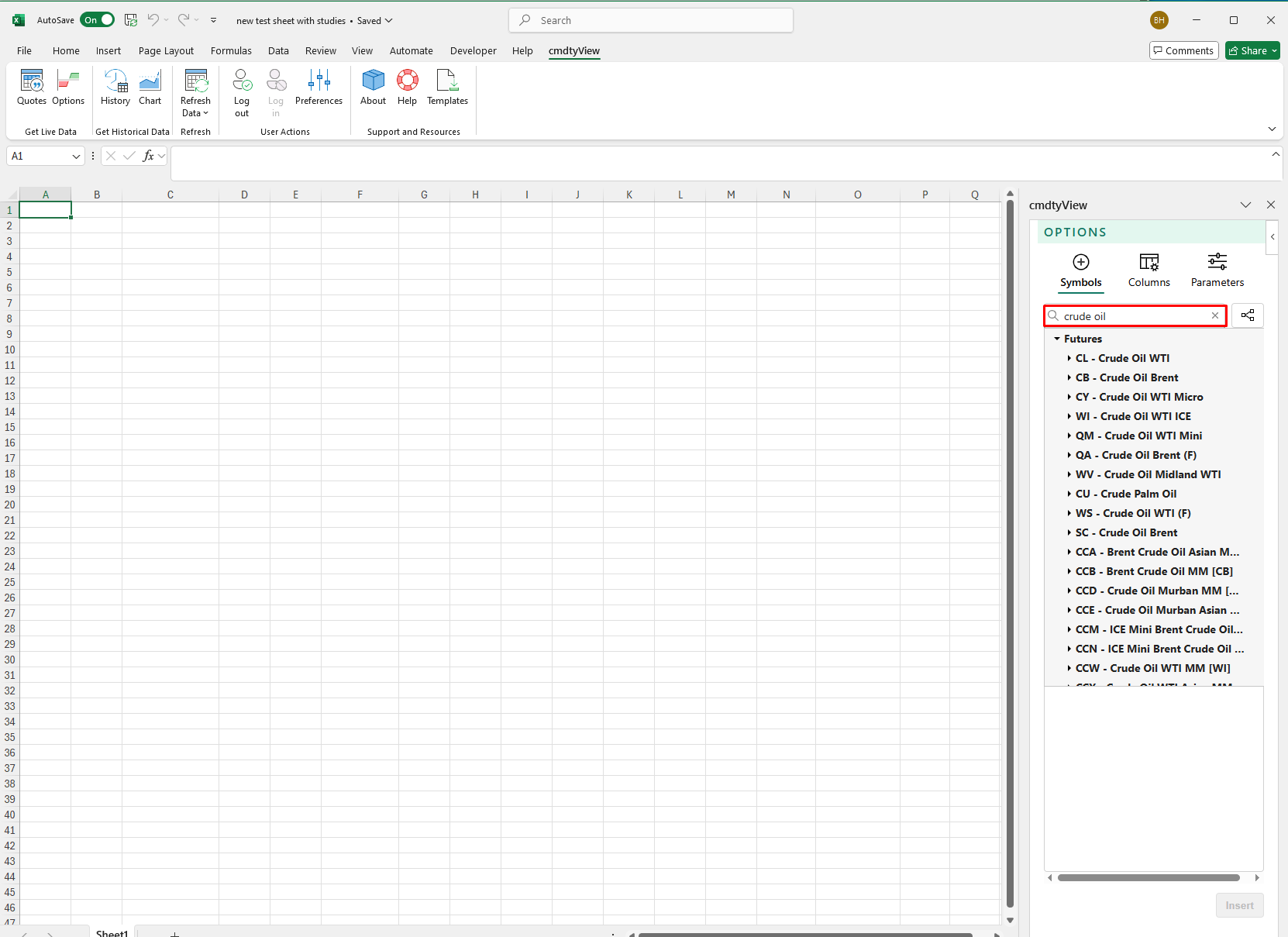The height and width of the screenshot is (937, 1288).
Task: Close the cmdtyView task pane
Action: click(1270, 205)
